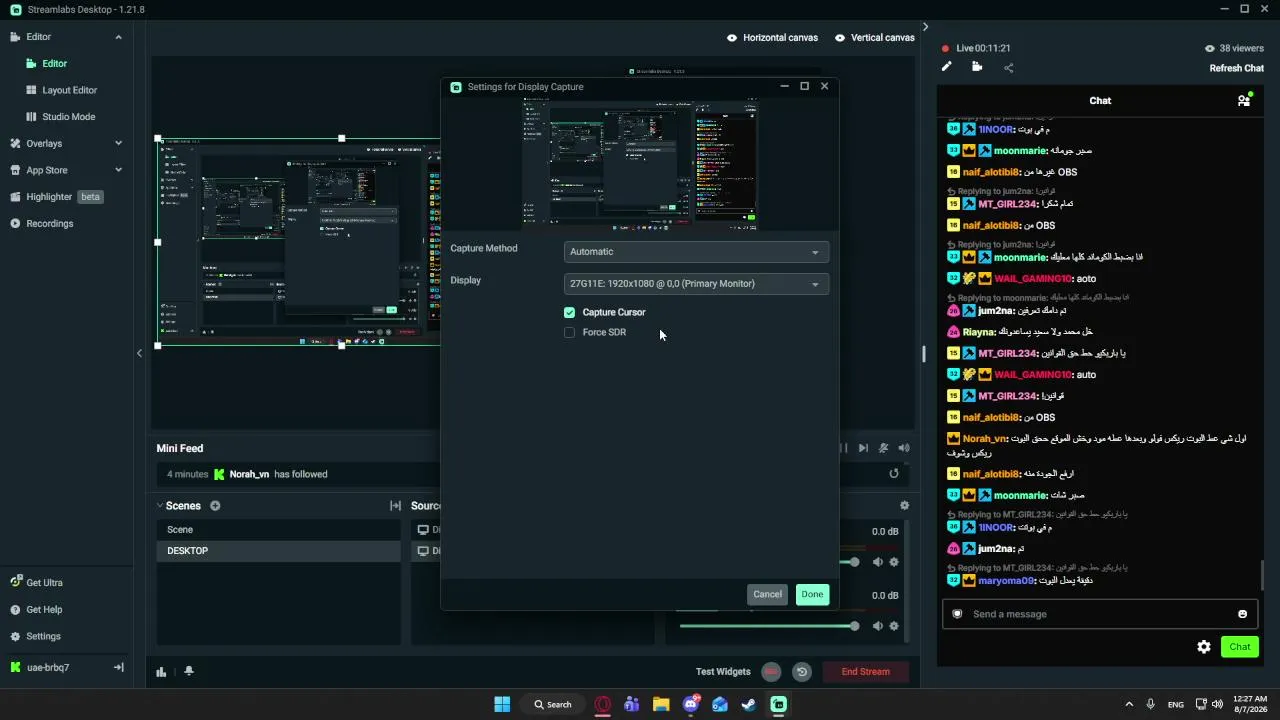Uncheck the Capture Cursor checkbox
Image resolution: width=1280 pixels, height=720 pixels.
570,313
